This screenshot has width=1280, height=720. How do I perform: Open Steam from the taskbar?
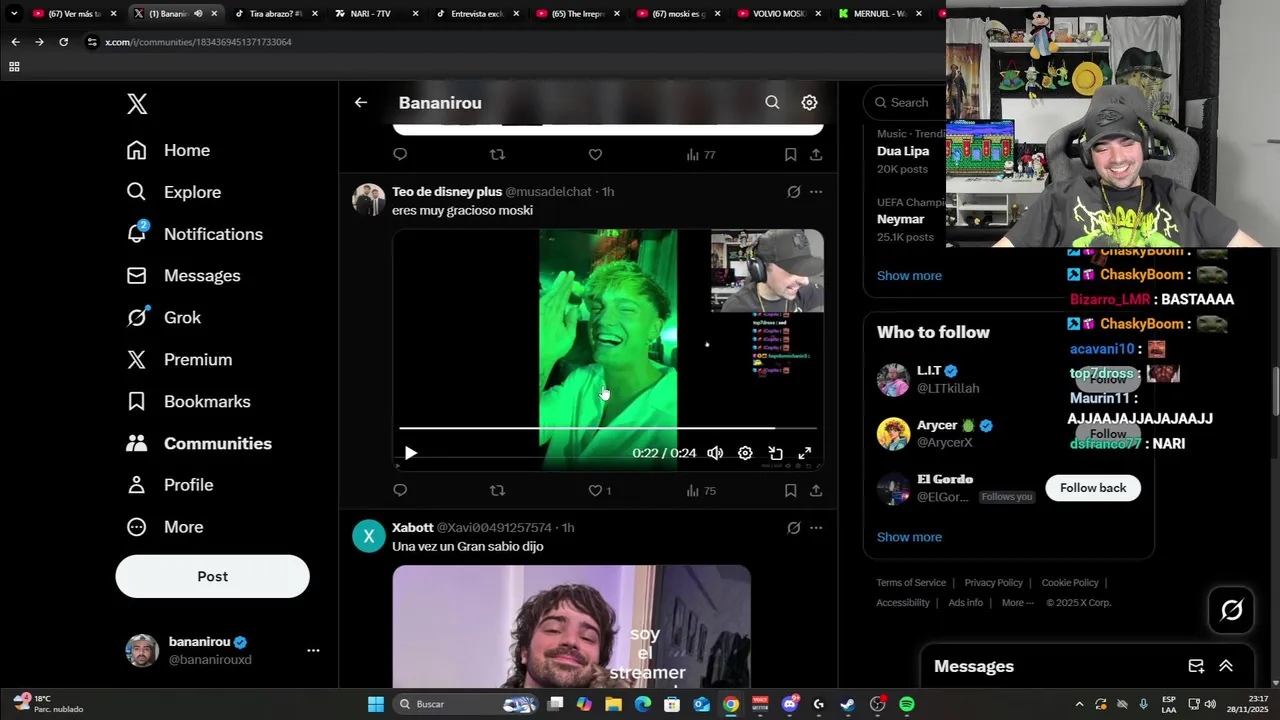pos(847,704)
